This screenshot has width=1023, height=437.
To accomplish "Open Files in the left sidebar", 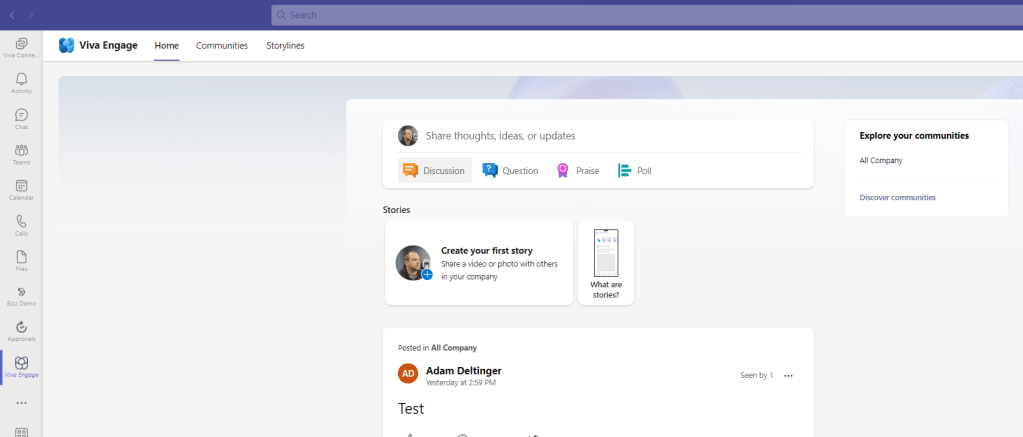I will [x=21, y=260].
